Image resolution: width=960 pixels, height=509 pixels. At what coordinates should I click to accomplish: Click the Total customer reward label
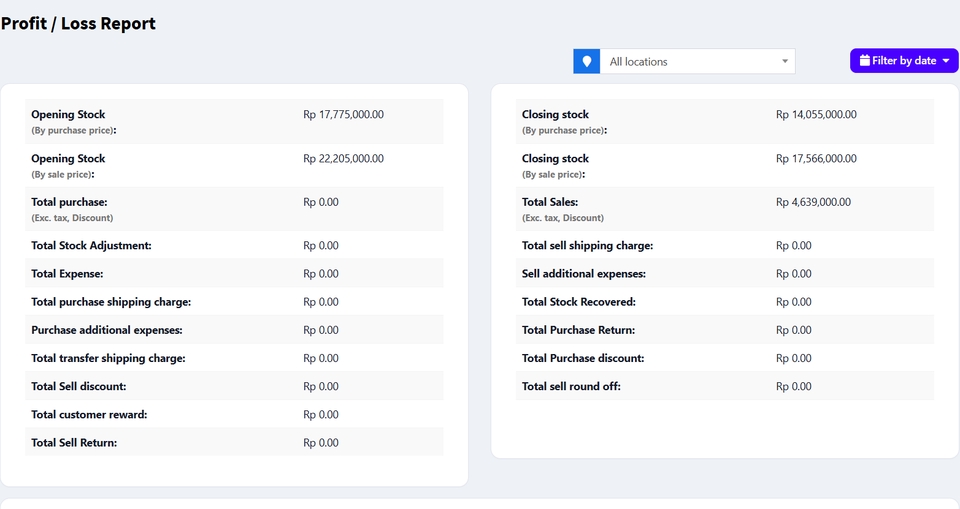click(x=89, y=415)
